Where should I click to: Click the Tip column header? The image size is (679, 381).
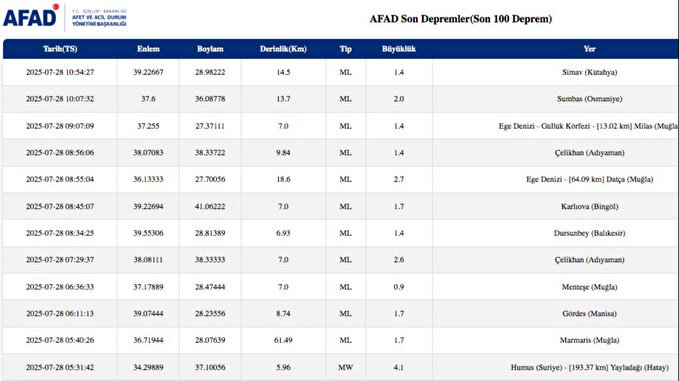[346, 49]
